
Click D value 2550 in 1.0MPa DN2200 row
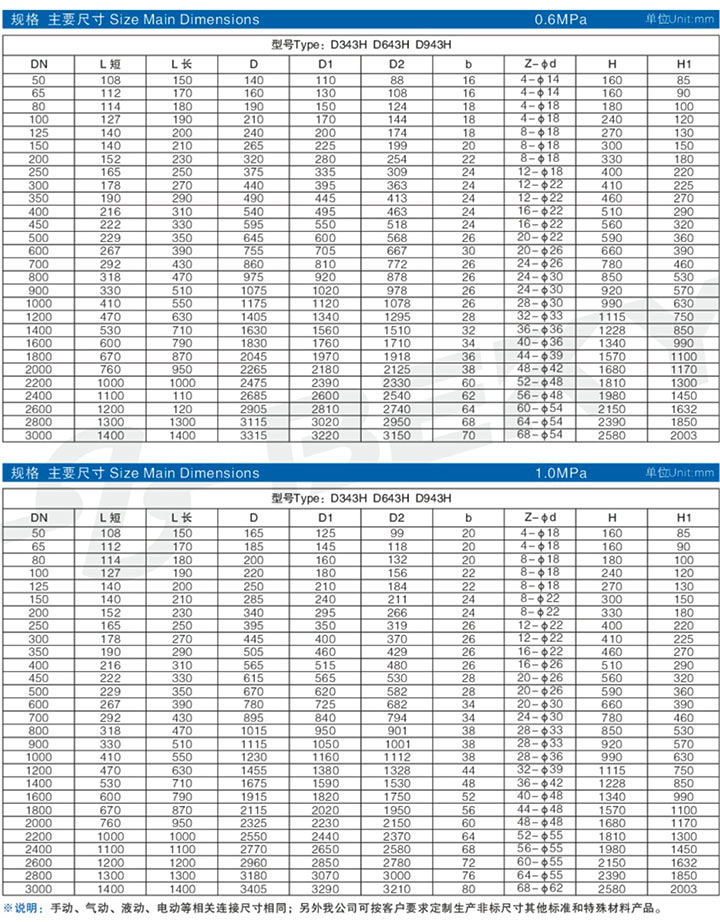[254, 837]
